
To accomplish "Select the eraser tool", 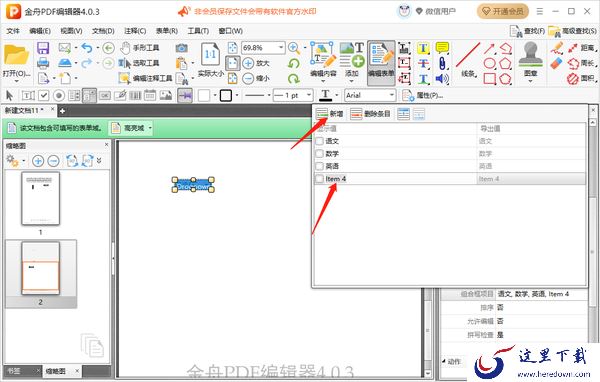I will [x=556, y=64].
